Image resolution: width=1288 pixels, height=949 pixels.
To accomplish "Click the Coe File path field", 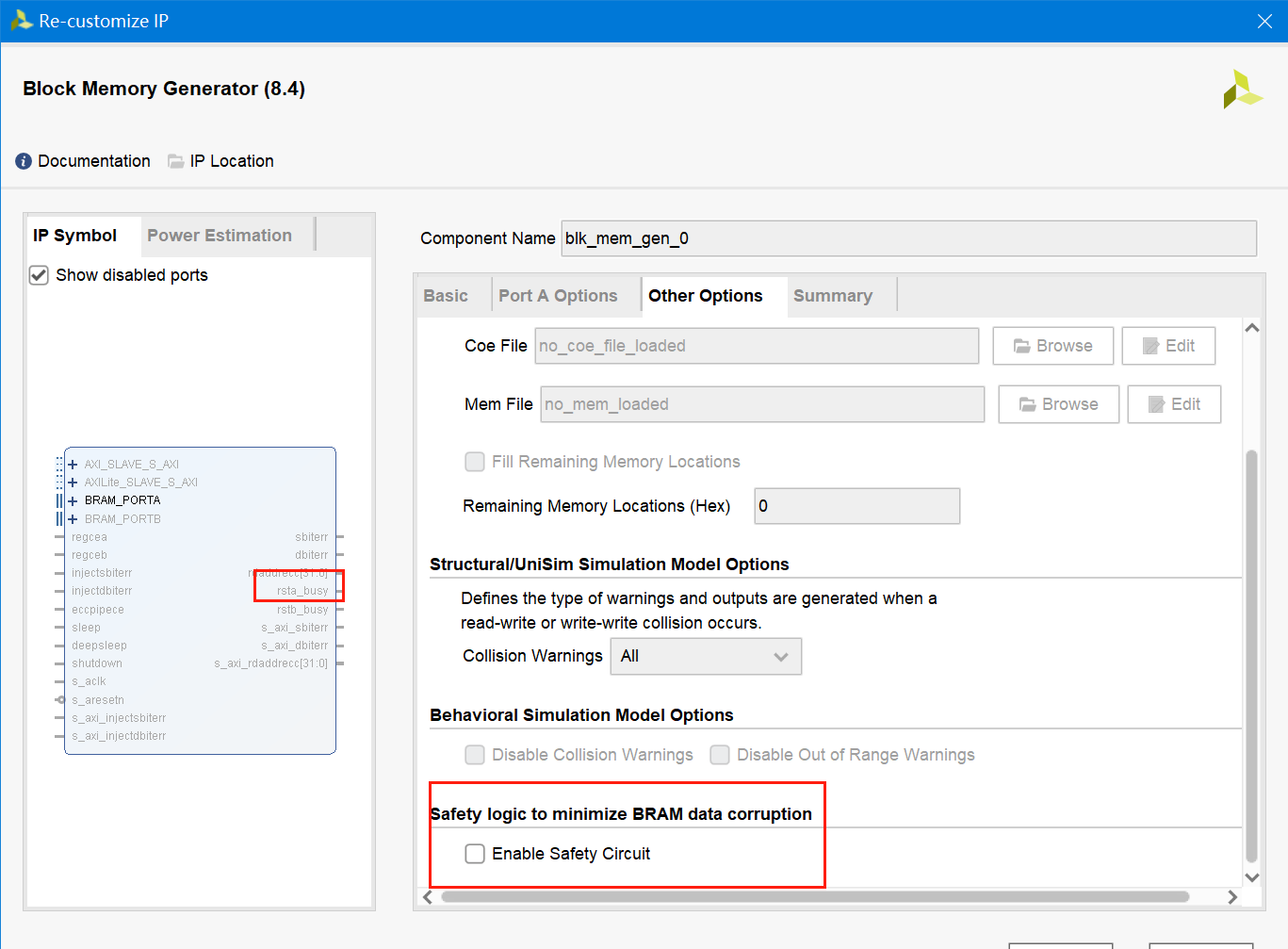I will click(x=758, y=346).
